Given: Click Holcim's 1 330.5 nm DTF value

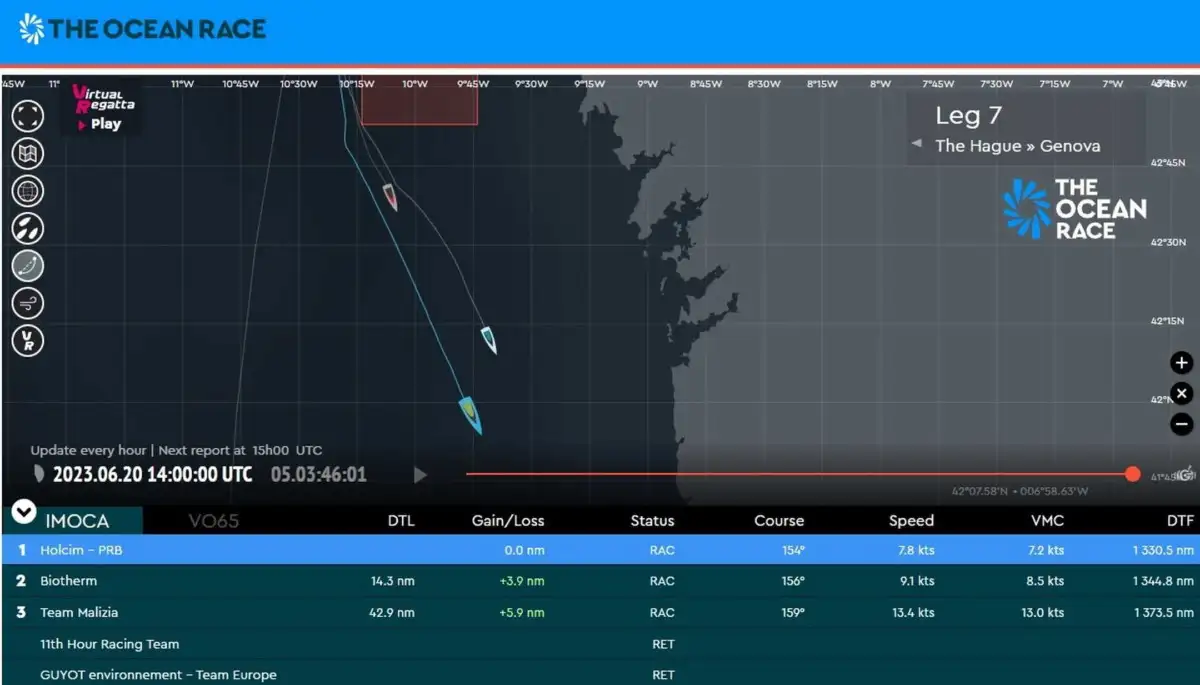Looking at the screenshot, I should point(1163,550).
